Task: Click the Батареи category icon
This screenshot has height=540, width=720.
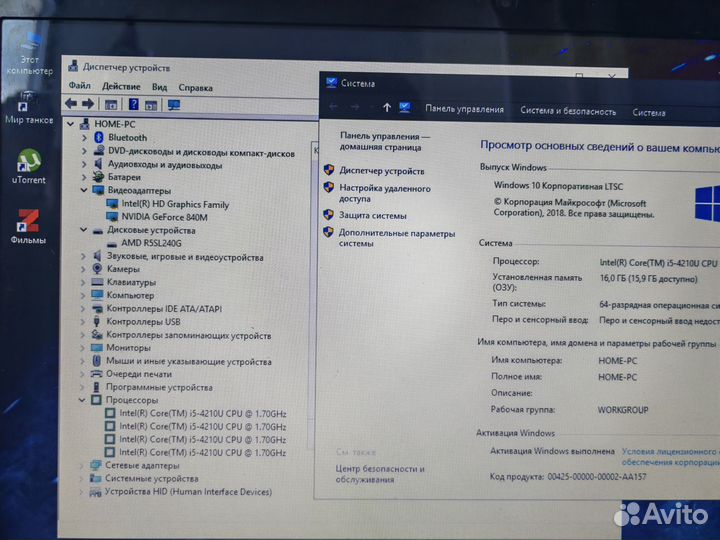Action: click(x=98, y=177)
